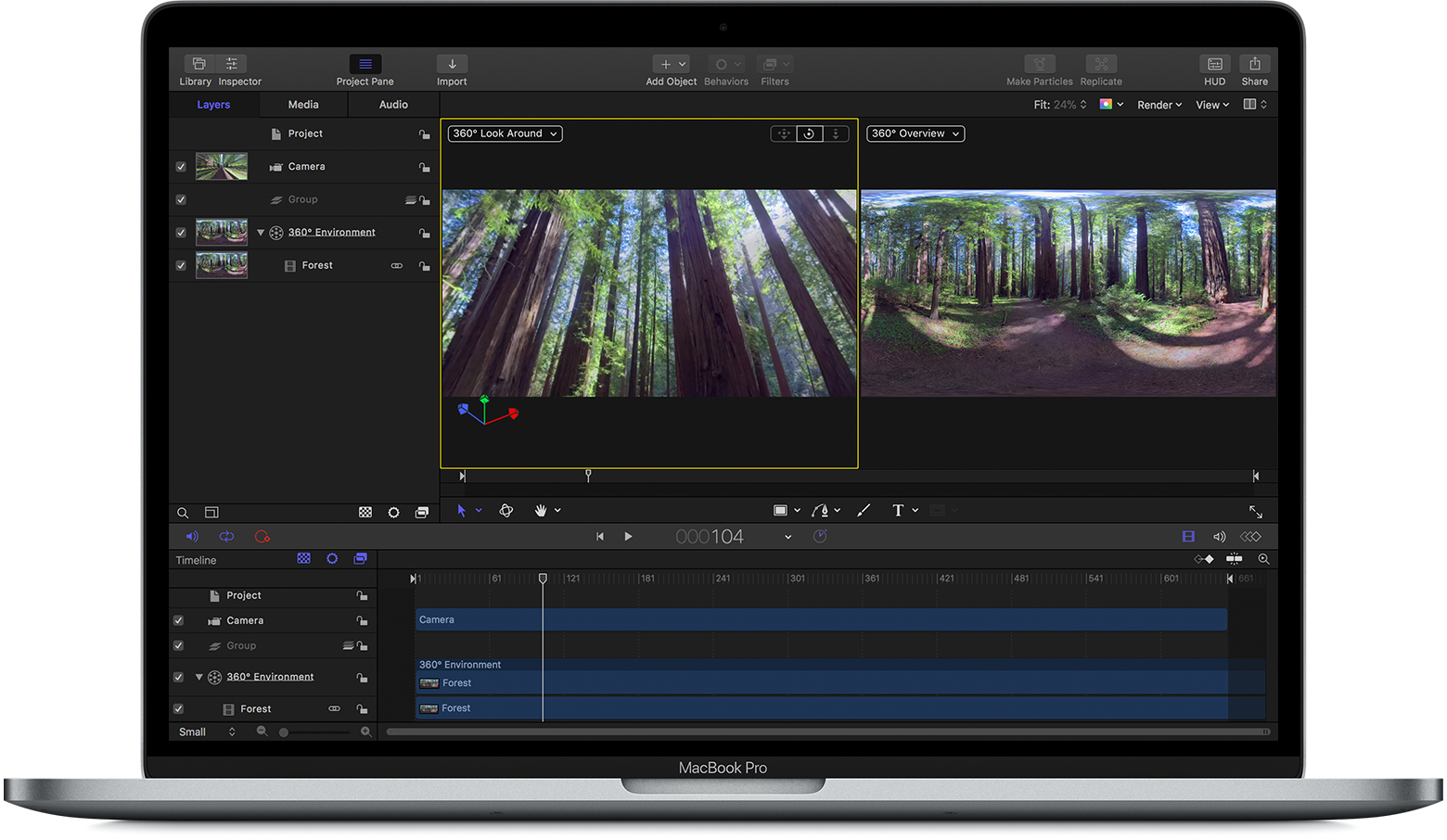Switch to the Audio tab
Image resolution: width=1447 pixels, height=840 pixels.
pyautogui.click(x=392, y=104)
